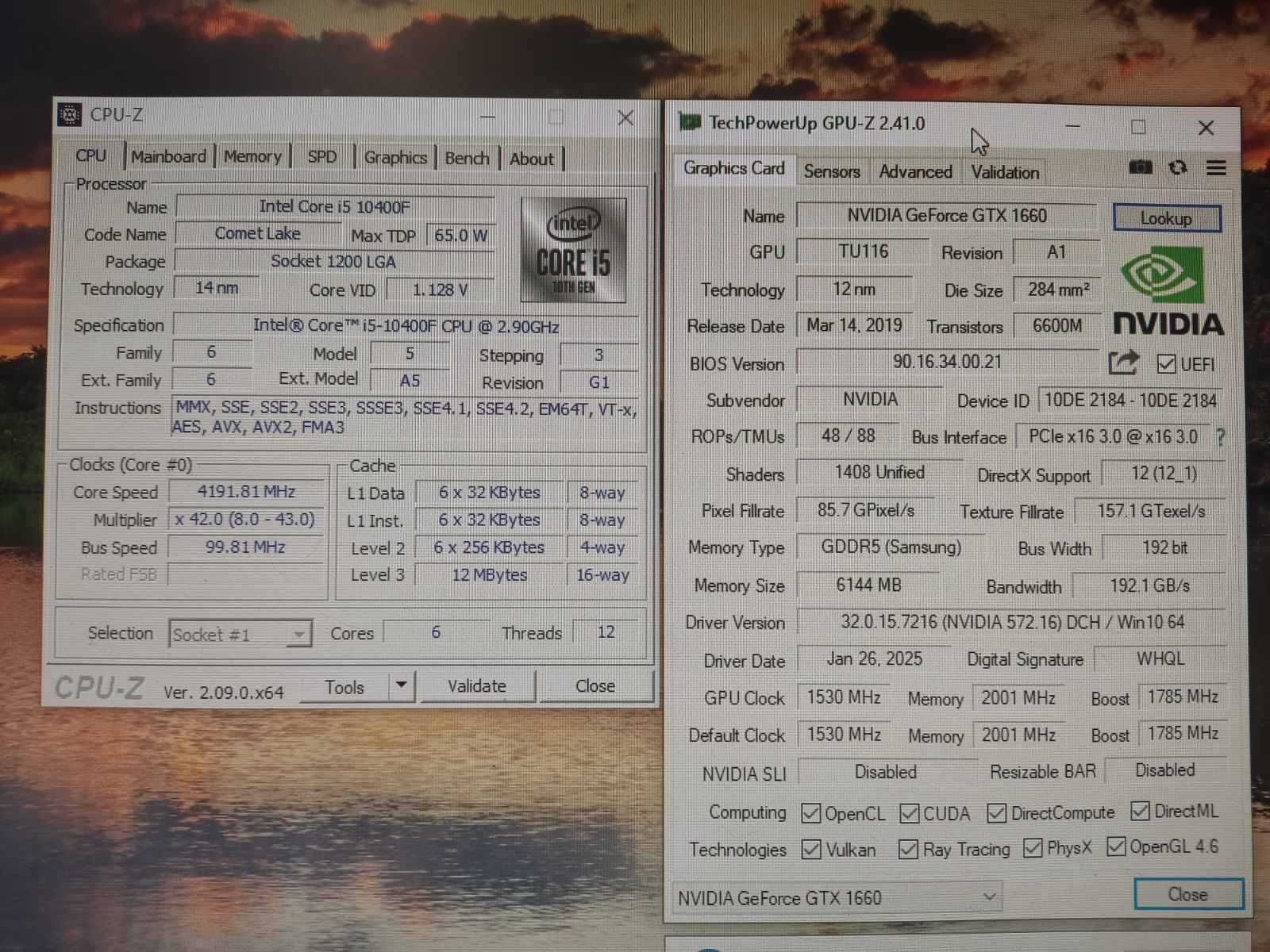Switch to the Bench tab
This screenshot has height=952, width=1270.
pyautogui.click(x=467, y=158)
